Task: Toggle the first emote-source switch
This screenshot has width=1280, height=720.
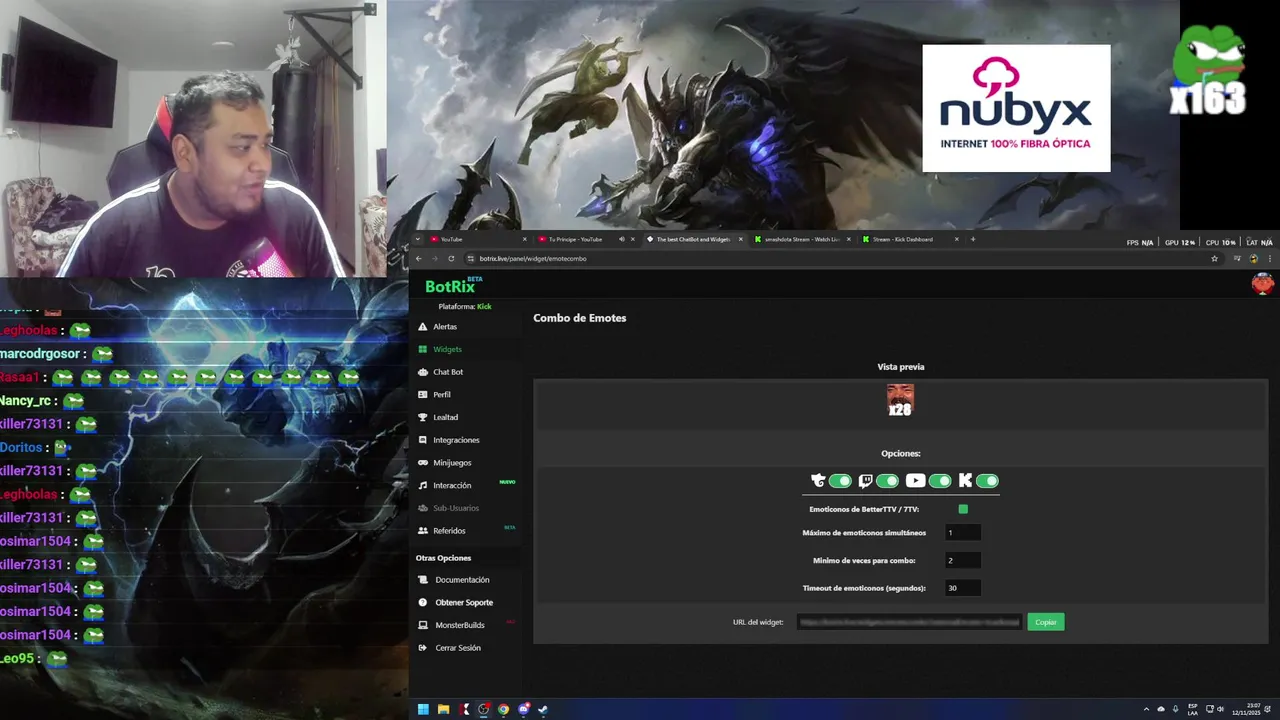Action: click(x=840, y=481)
